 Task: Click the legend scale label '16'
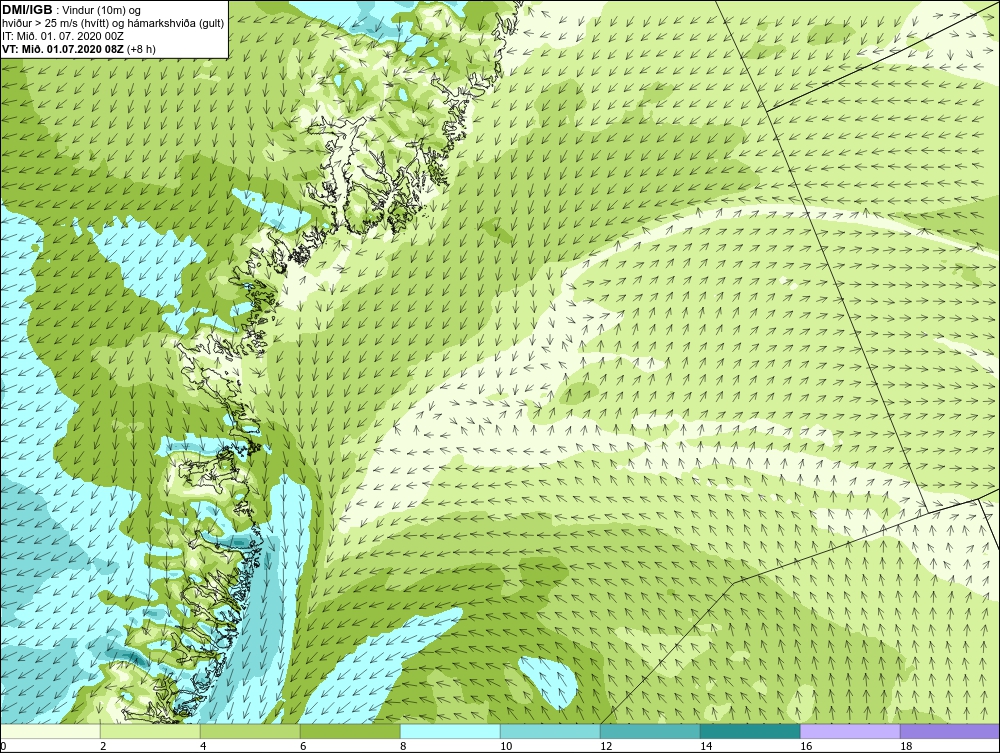click(x=805, y=746)
